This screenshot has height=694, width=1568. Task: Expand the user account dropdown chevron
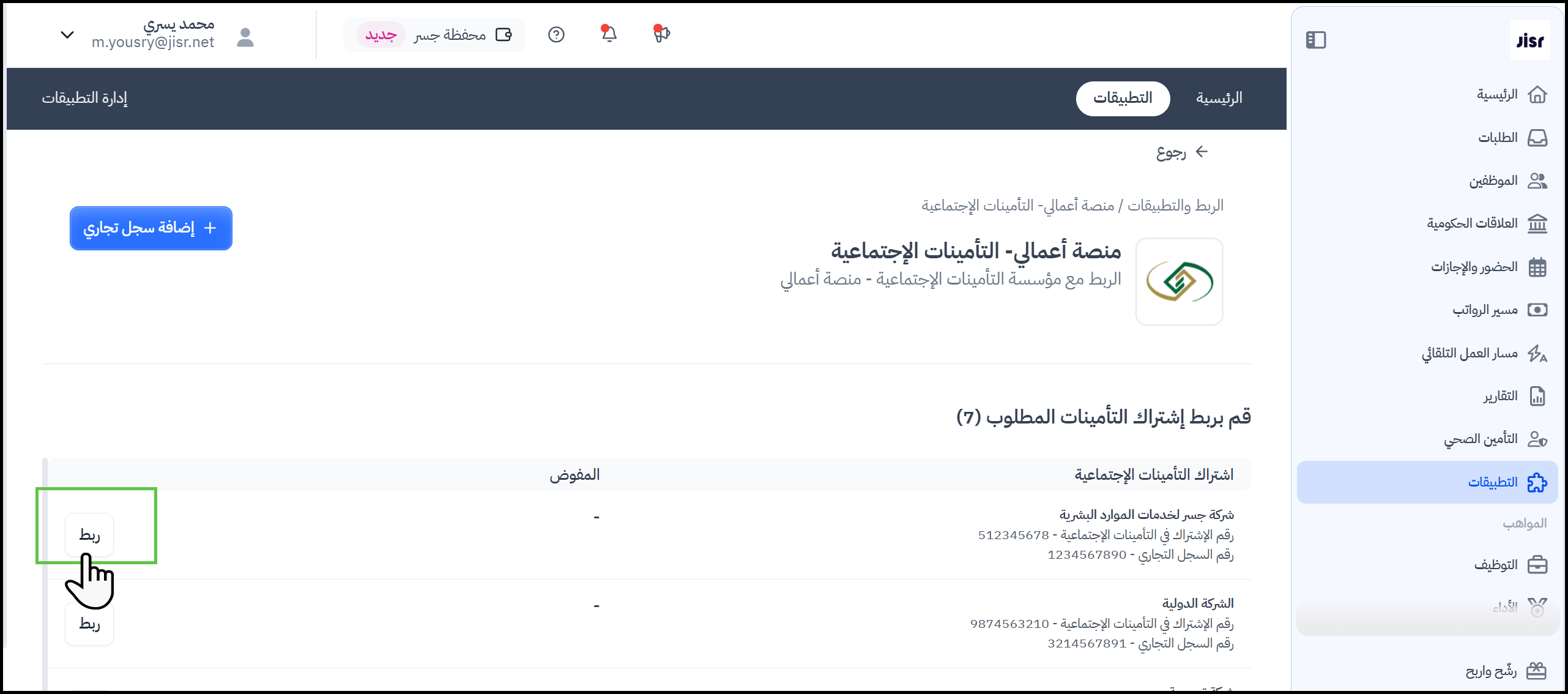click(67, 35)
